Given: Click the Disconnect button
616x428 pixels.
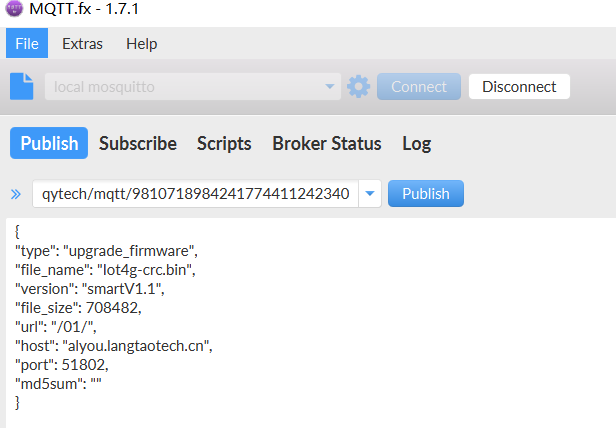Looking at the screenshot, I should [519, 86].
